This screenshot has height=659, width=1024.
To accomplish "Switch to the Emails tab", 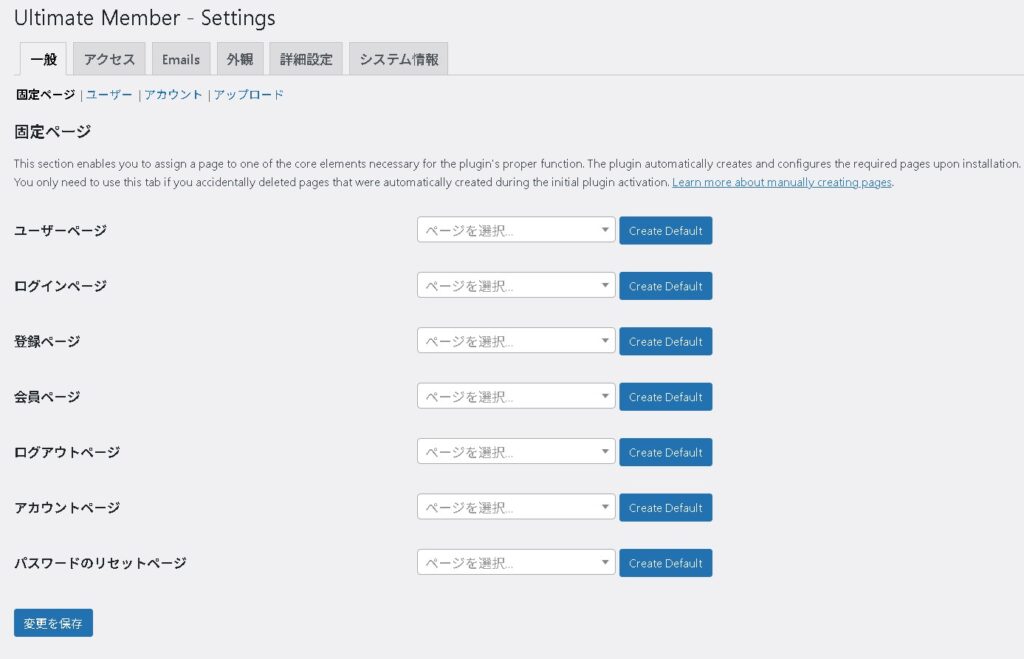I will (x=181, y=59).
